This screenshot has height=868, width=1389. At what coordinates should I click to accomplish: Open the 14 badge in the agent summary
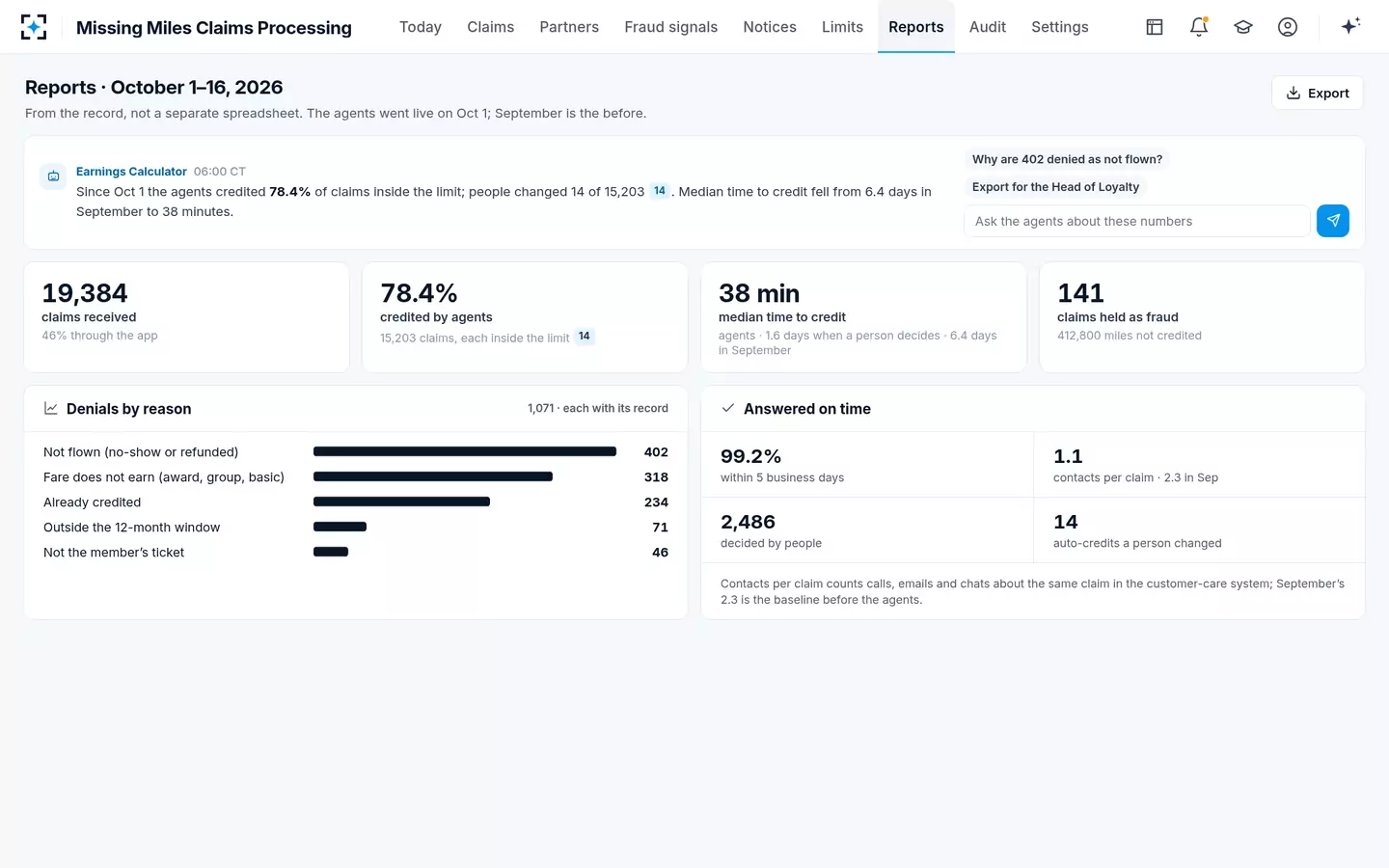(x=660, y=191)
